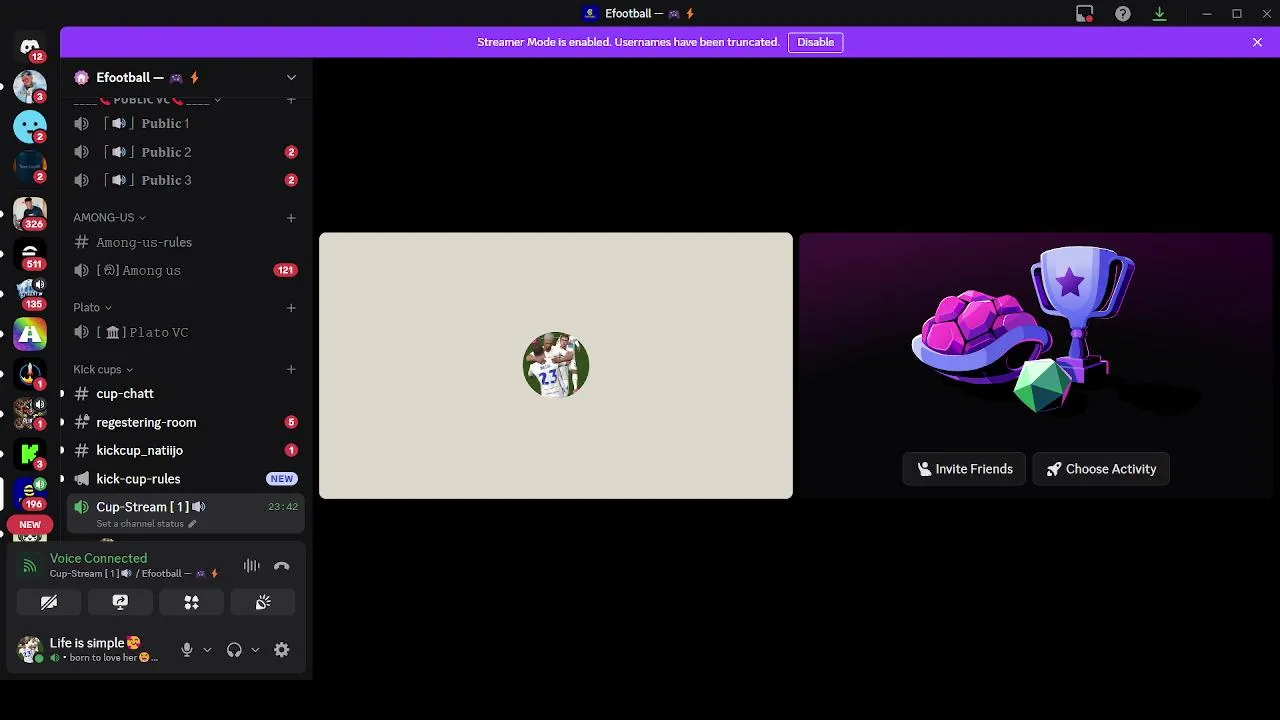
Task: Mute the microphone
Action: [x=186, y=649]
